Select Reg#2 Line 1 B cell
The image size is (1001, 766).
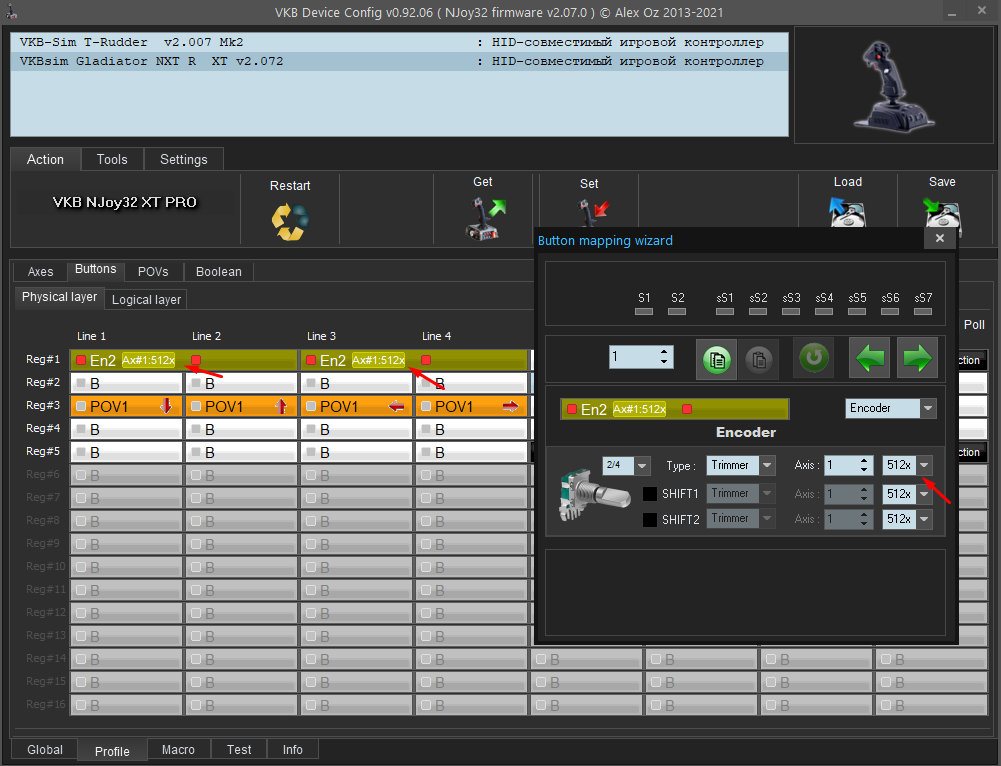point(127,383)
